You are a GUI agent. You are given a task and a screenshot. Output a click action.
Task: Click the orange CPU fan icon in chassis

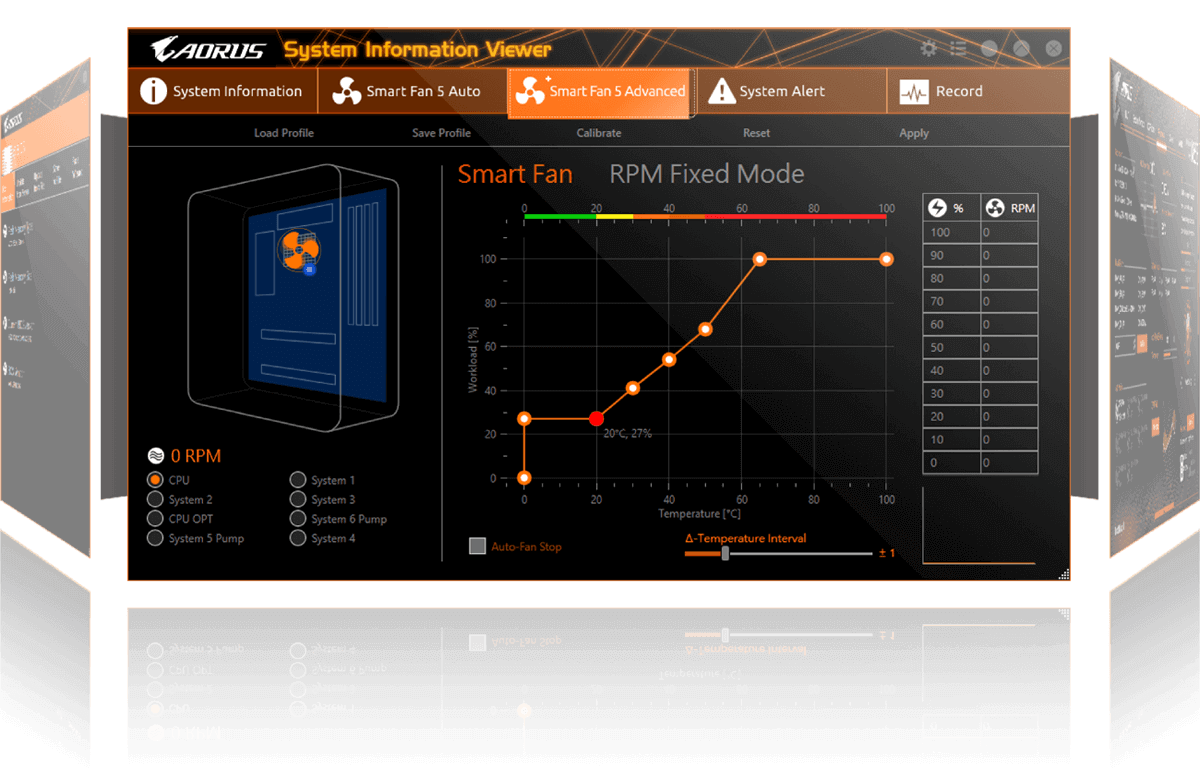tap(299, 248)
